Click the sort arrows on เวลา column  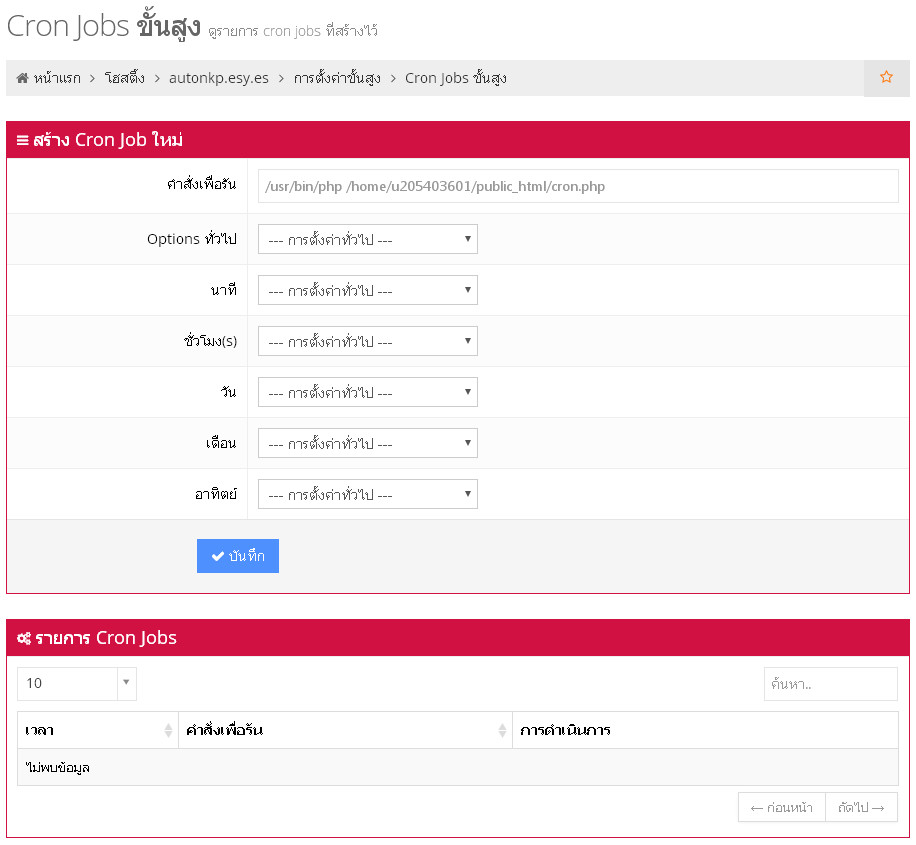[168, 731]
